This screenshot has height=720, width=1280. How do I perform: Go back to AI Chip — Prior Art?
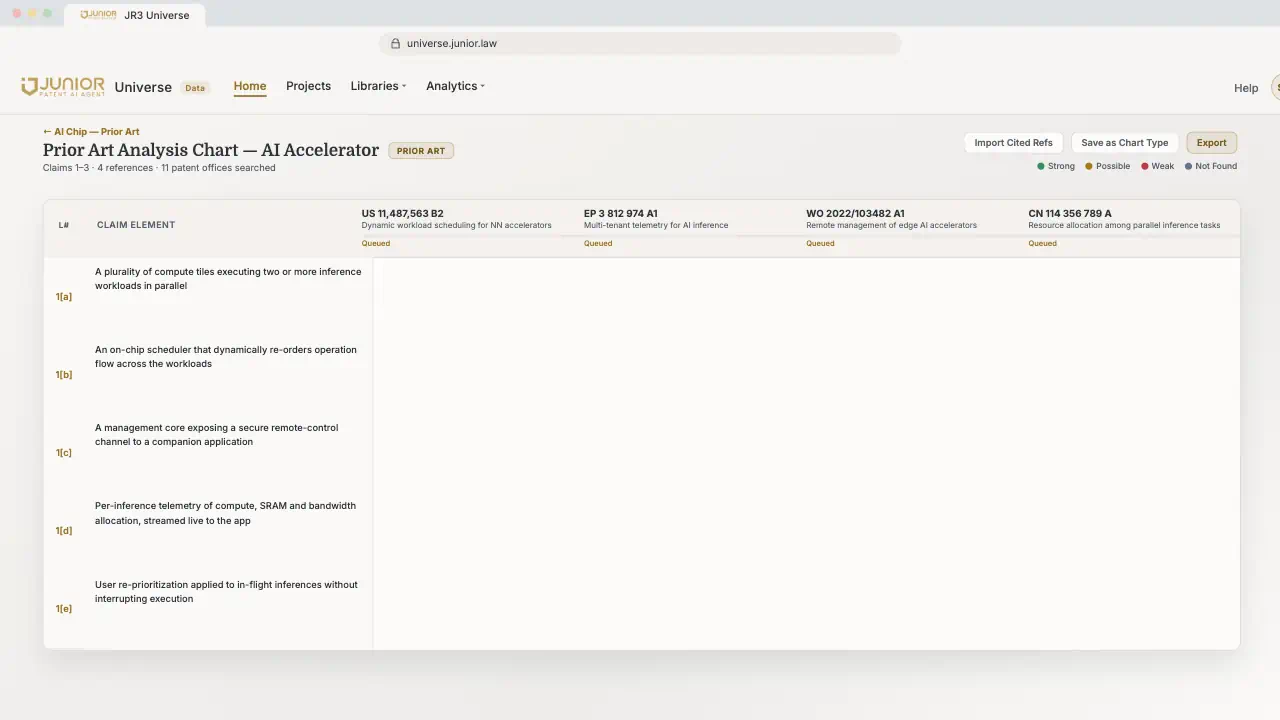pos(91,132)
